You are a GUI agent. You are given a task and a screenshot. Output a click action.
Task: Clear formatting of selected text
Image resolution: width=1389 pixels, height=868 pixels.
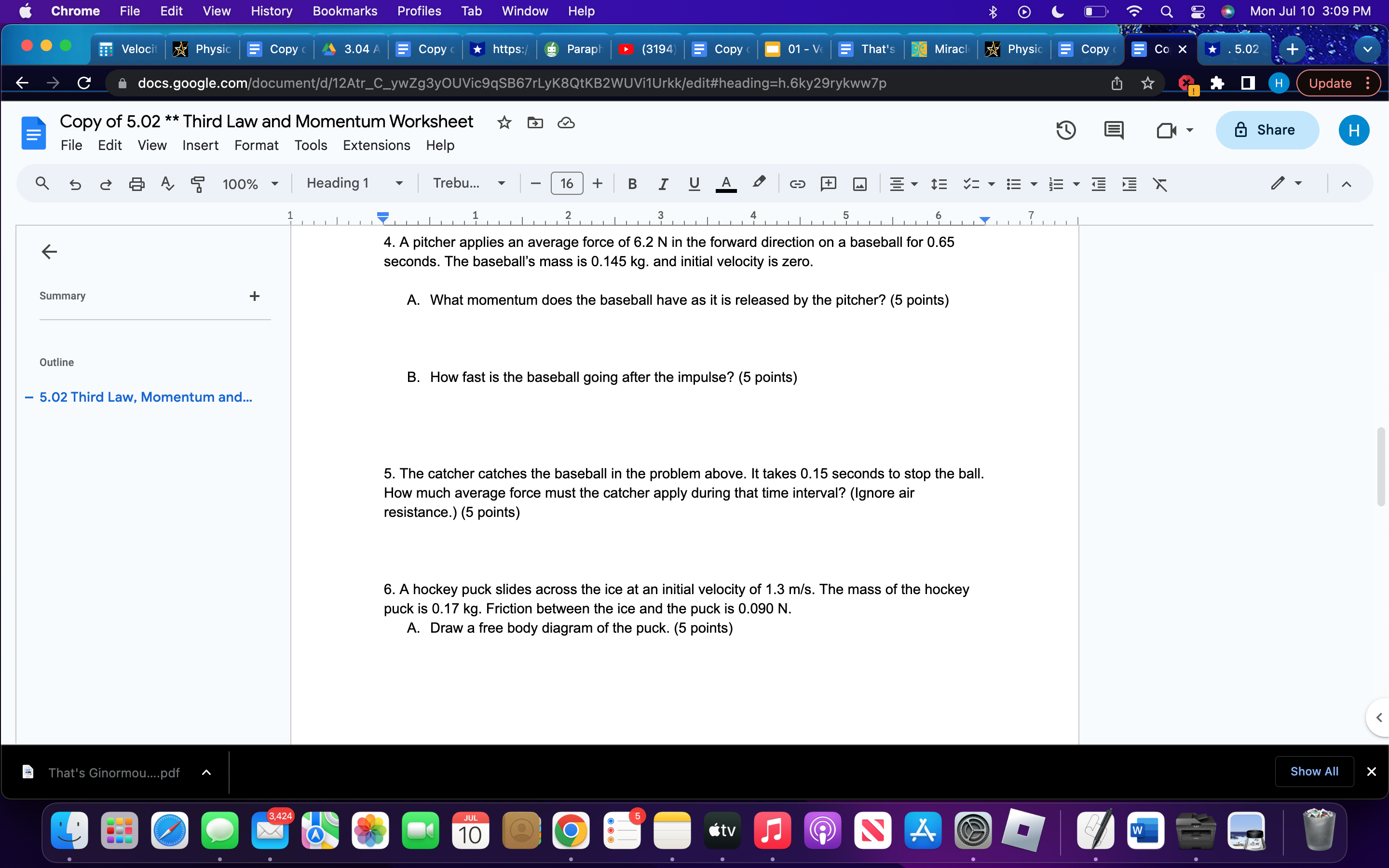(1160, 184)
